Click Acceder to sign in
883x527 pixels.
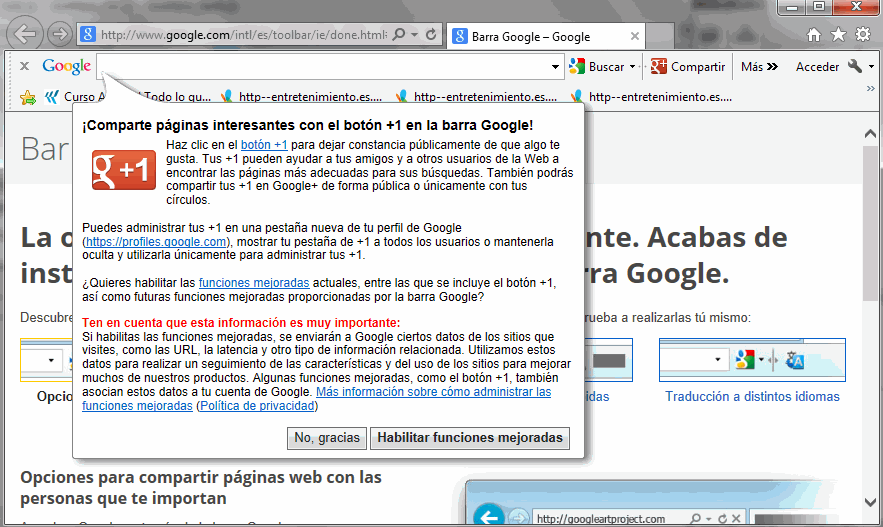pos(817,66)
